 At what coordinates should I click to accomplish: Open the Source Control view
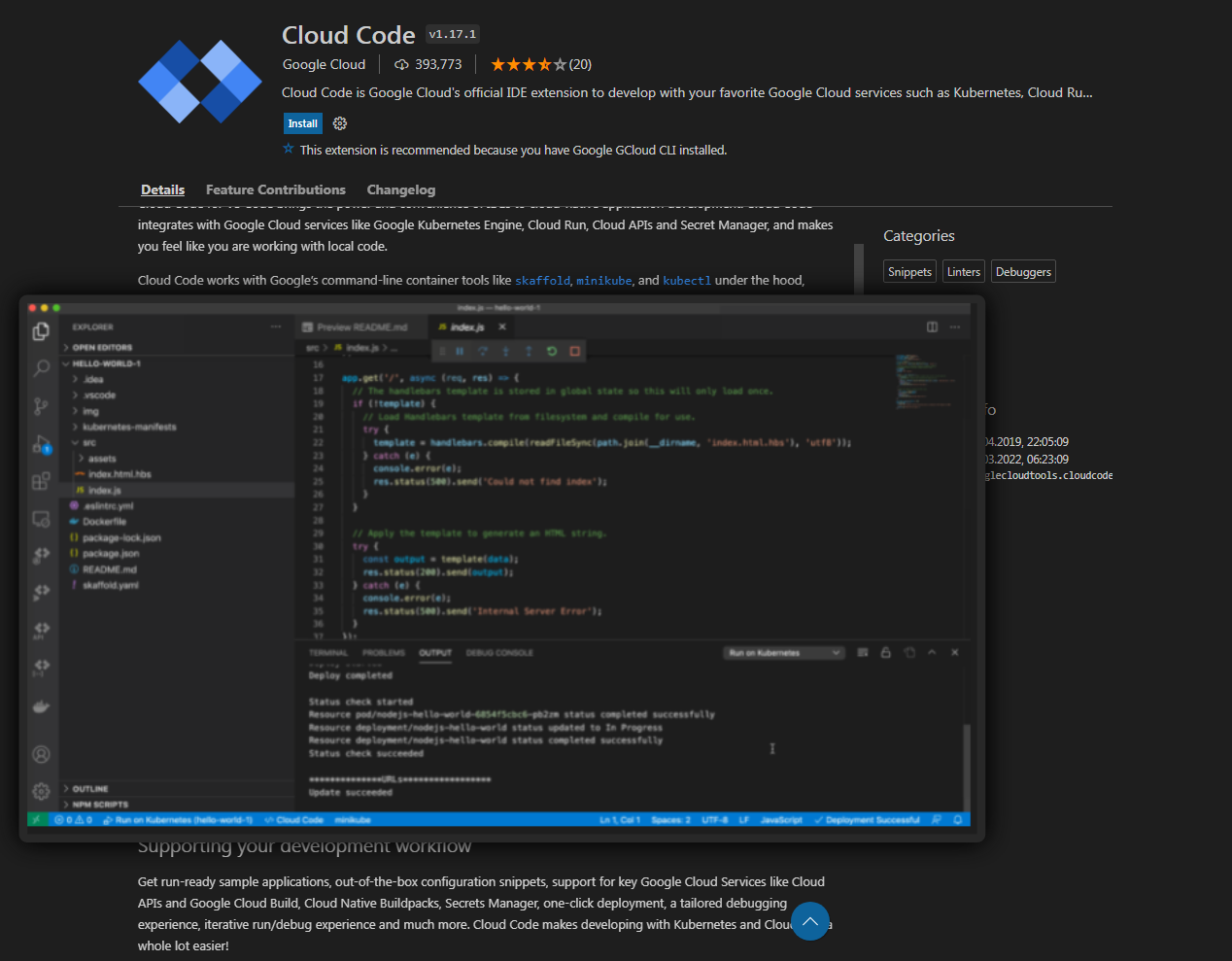pyautogui.click(x=40, y=404)
